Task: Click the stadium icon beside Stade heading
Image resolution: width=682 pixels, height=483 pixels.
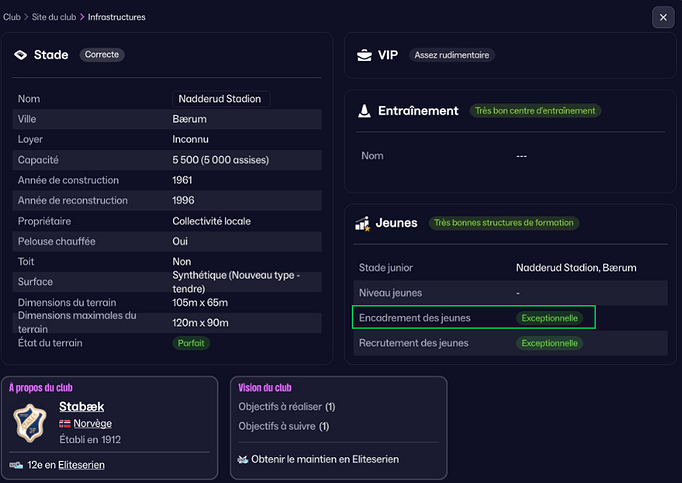Action: 21,55
